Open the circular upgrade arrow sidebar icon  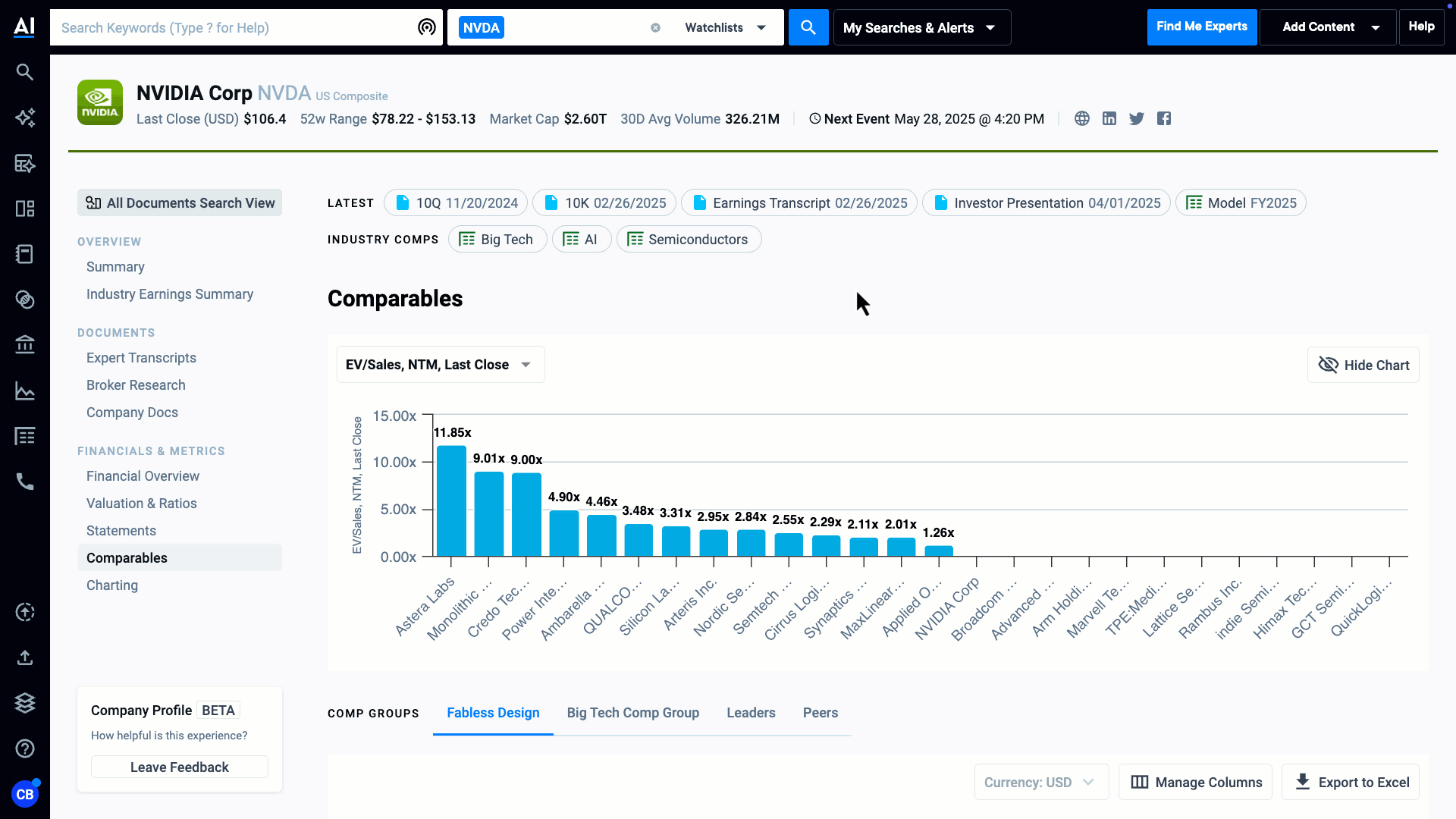pos(25,612)
